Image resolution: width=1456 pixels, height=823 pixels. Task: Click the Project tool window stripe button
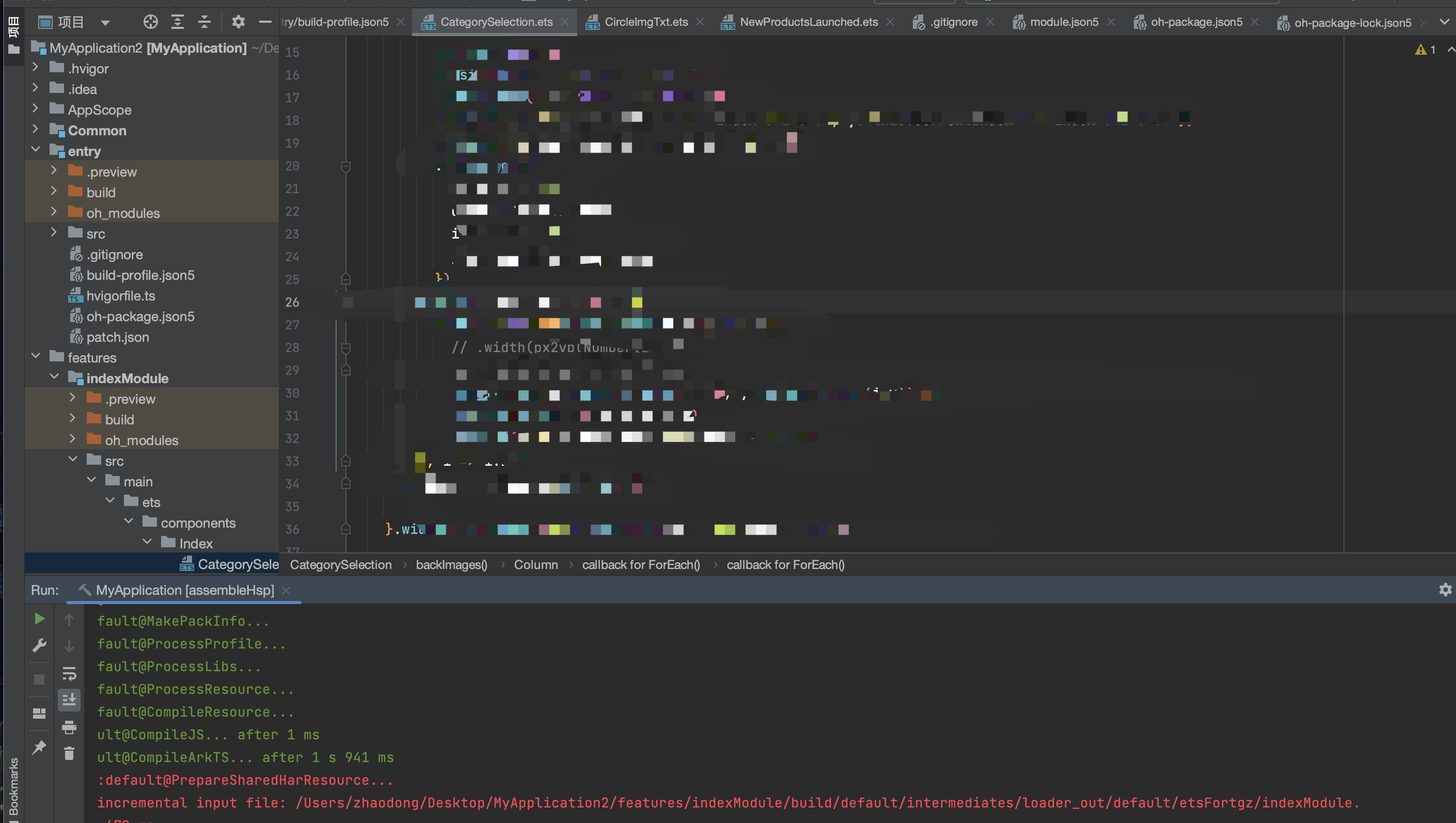coord(13,35)
